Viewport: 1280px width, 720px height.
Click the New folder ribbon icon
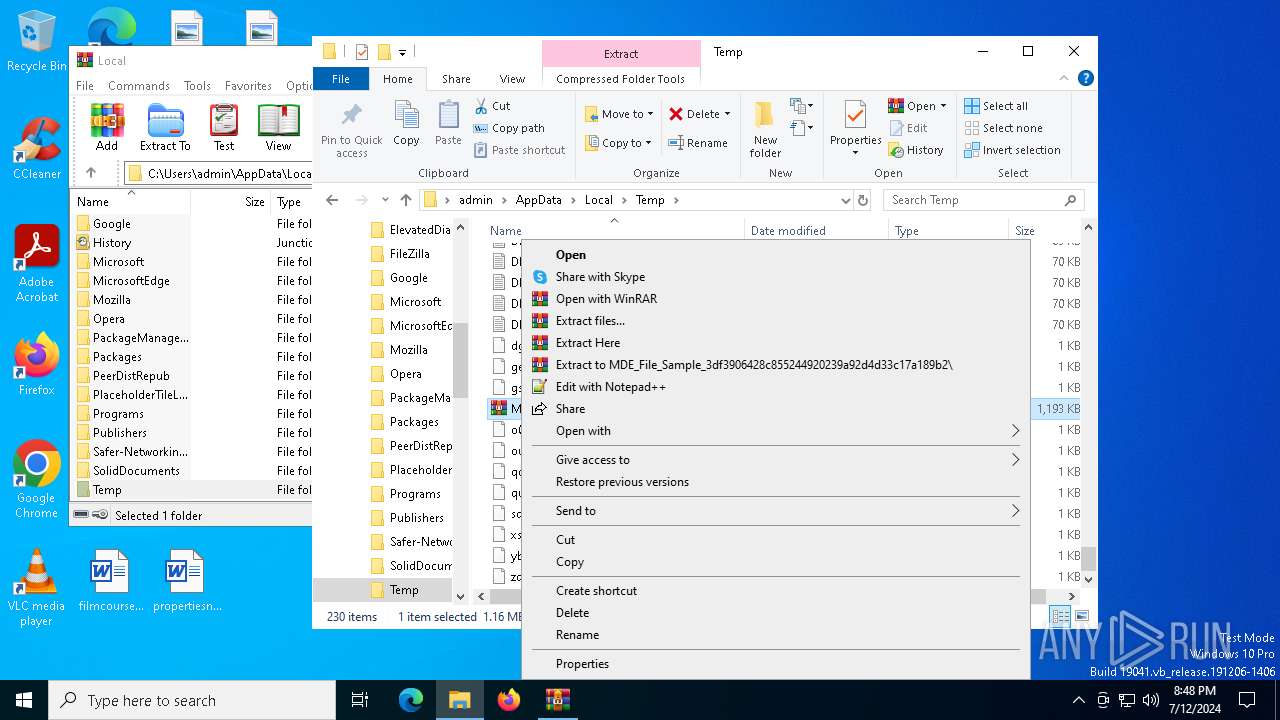pyautogui.click(x=765, y=129)
